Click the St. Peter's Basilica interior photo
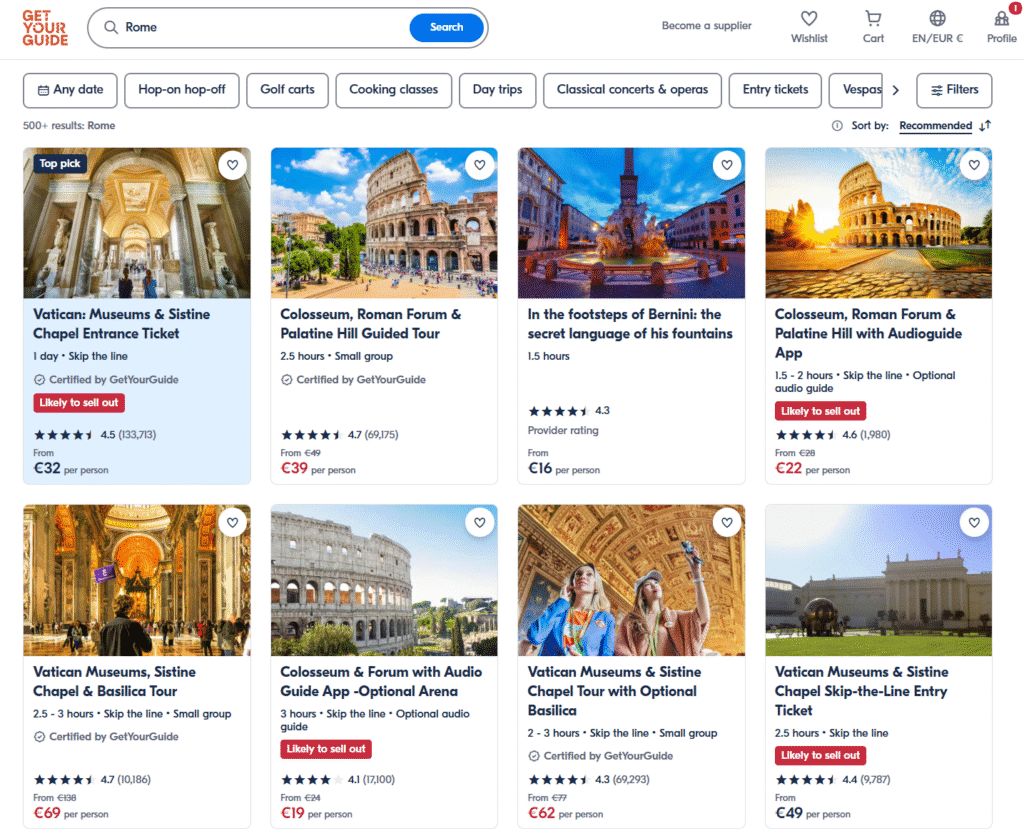Image resolution: width=1024 pixels, height=836 pixels. (x=137, y=580)
